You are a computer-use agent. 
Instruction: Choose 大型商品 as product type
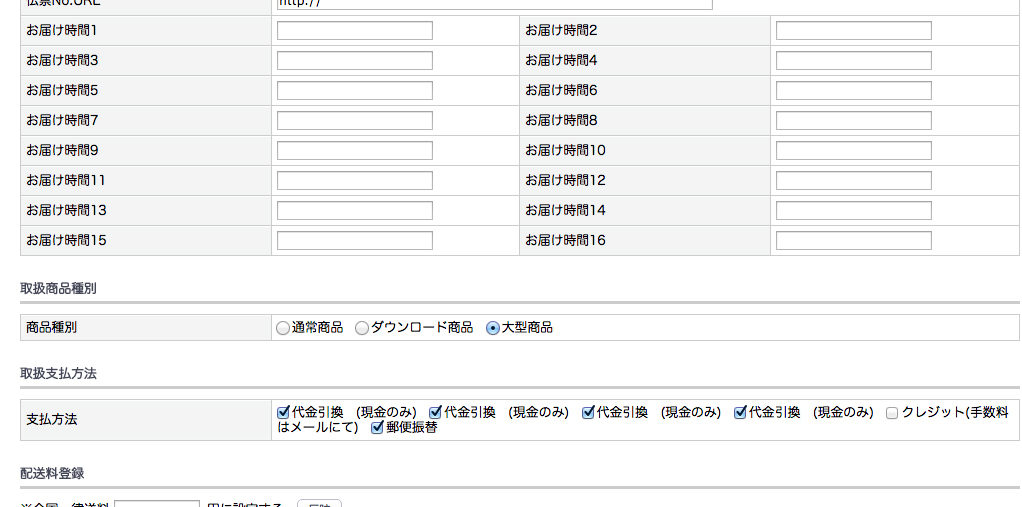(x=492, y=328)
